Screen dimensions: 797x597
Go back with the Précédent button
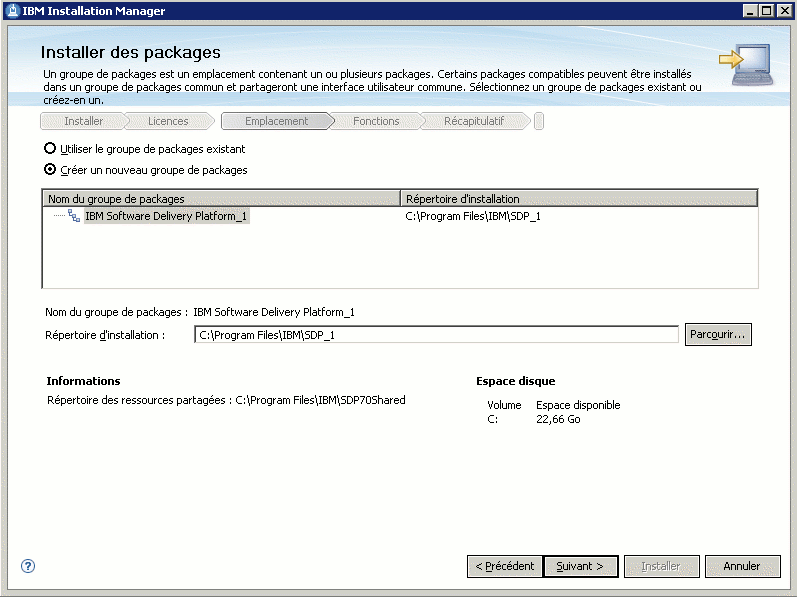504,566
